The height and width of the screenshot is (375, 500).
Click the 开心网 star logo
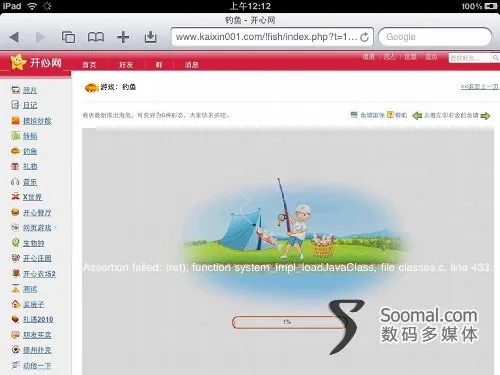(18, 62)
